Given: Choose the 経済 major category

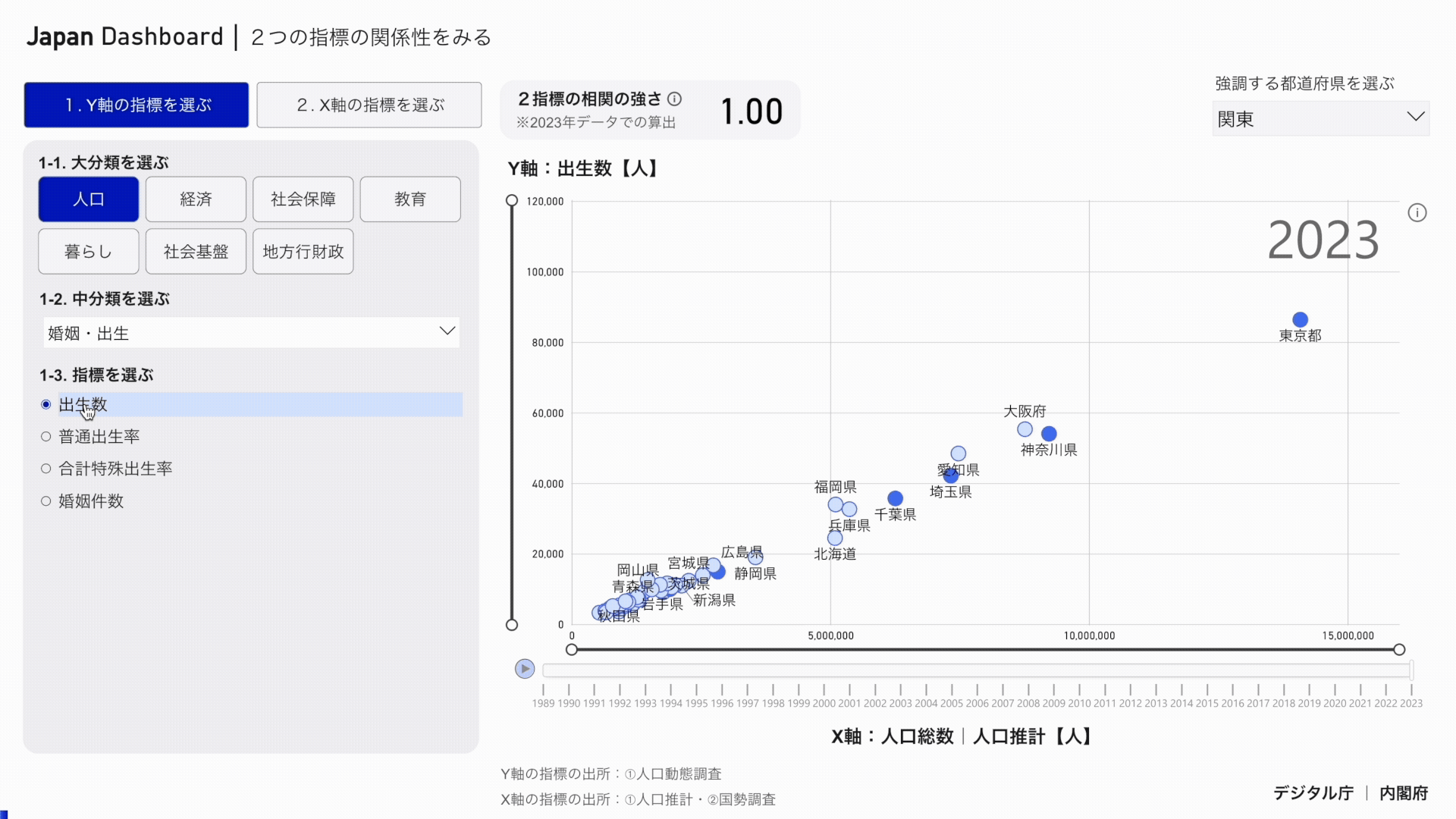Looking at the screenshot, I should 196,199.
